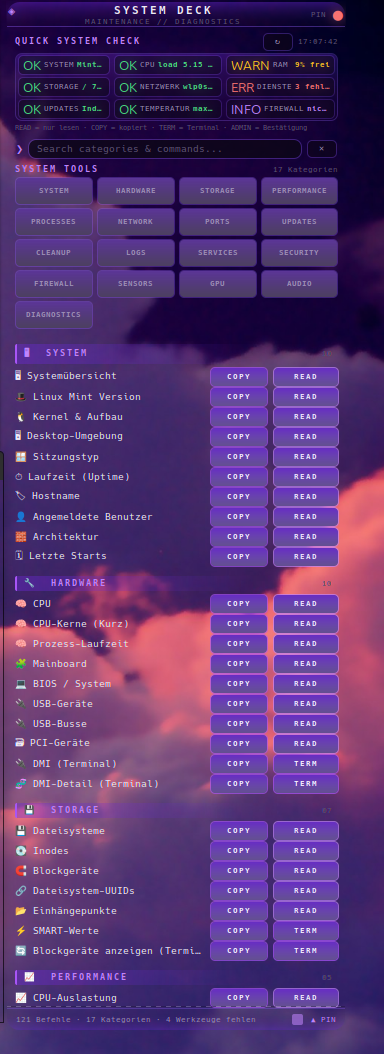The width and height of the screenshot is (384, 1054).
Task: Click the window icon beside Sitzungstyp
Action: click(21, 457)
